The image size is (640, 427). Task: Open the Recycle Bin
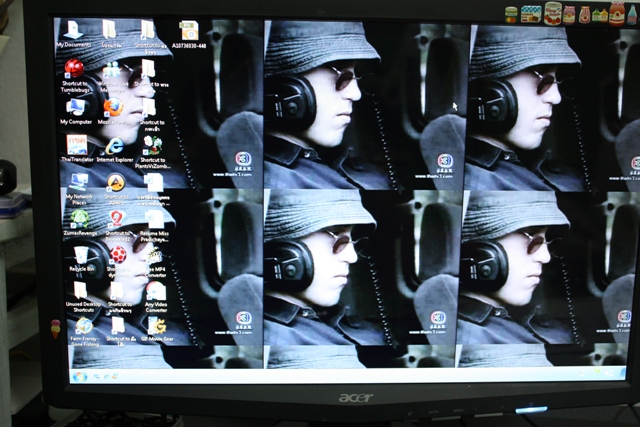coord(82,259)
